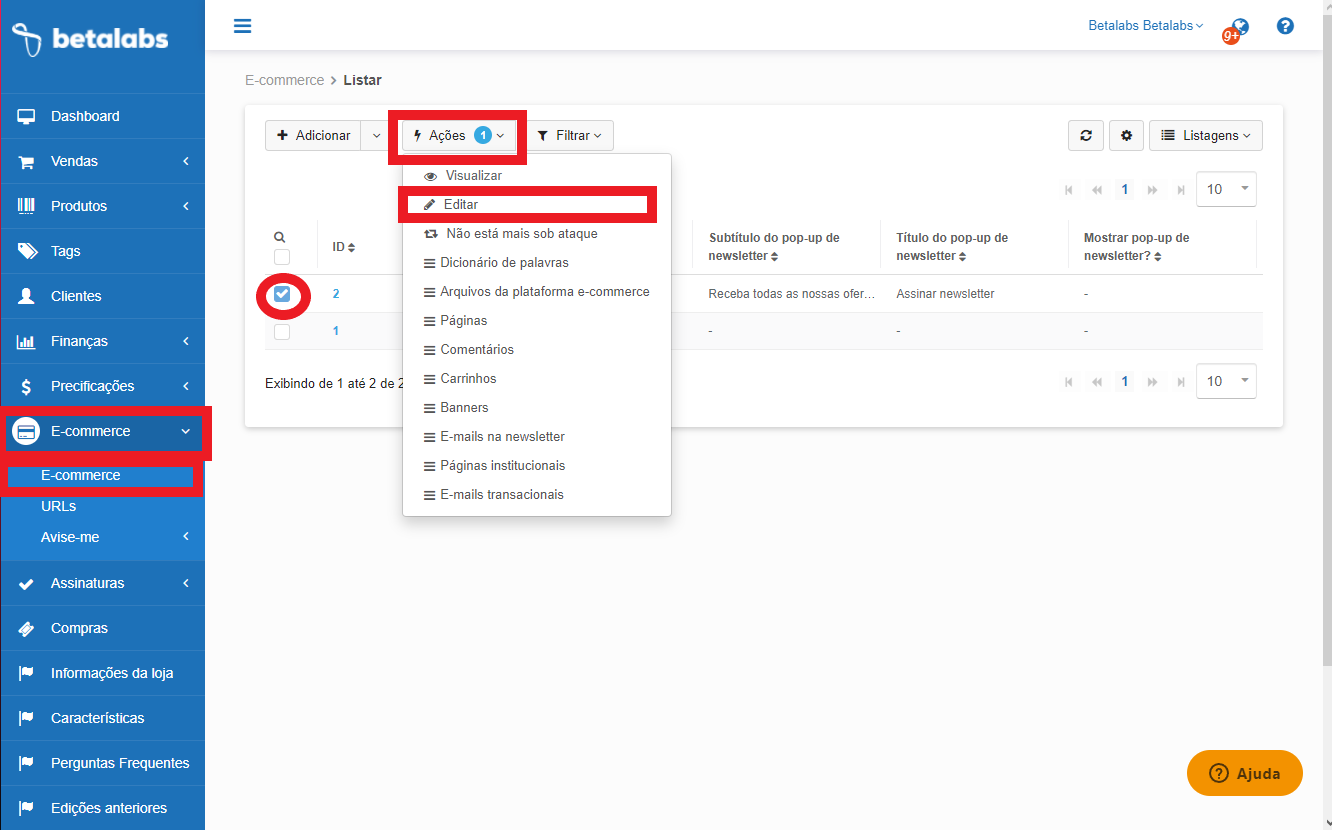Image resolution: width=1332 pixels, height=830 pixels.
Task: Toggle the select-all checkbox in table header
Action: tap(282, 257)
